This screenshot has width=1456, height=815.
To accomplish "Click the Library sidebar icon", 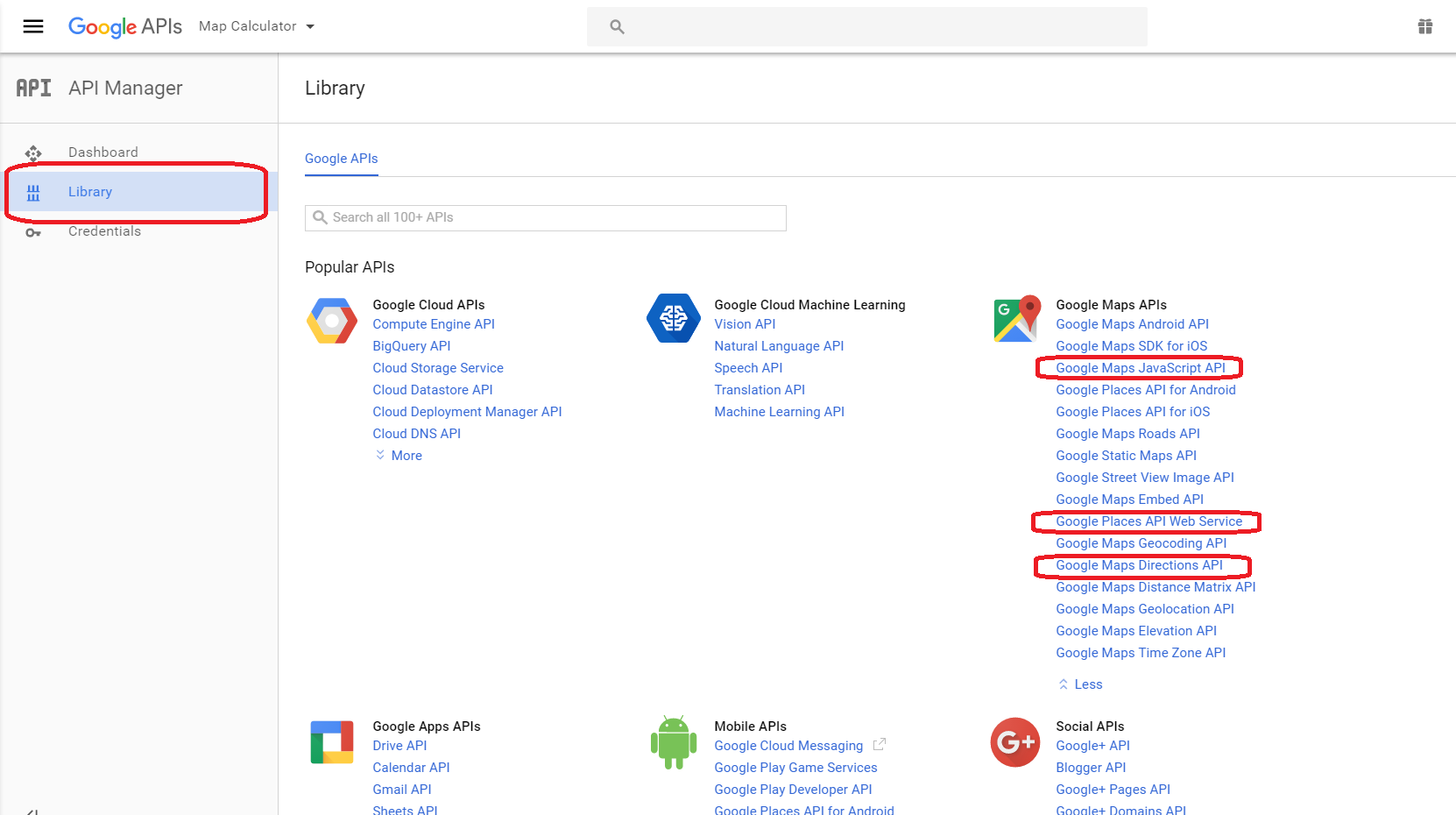I will point(33,193).
